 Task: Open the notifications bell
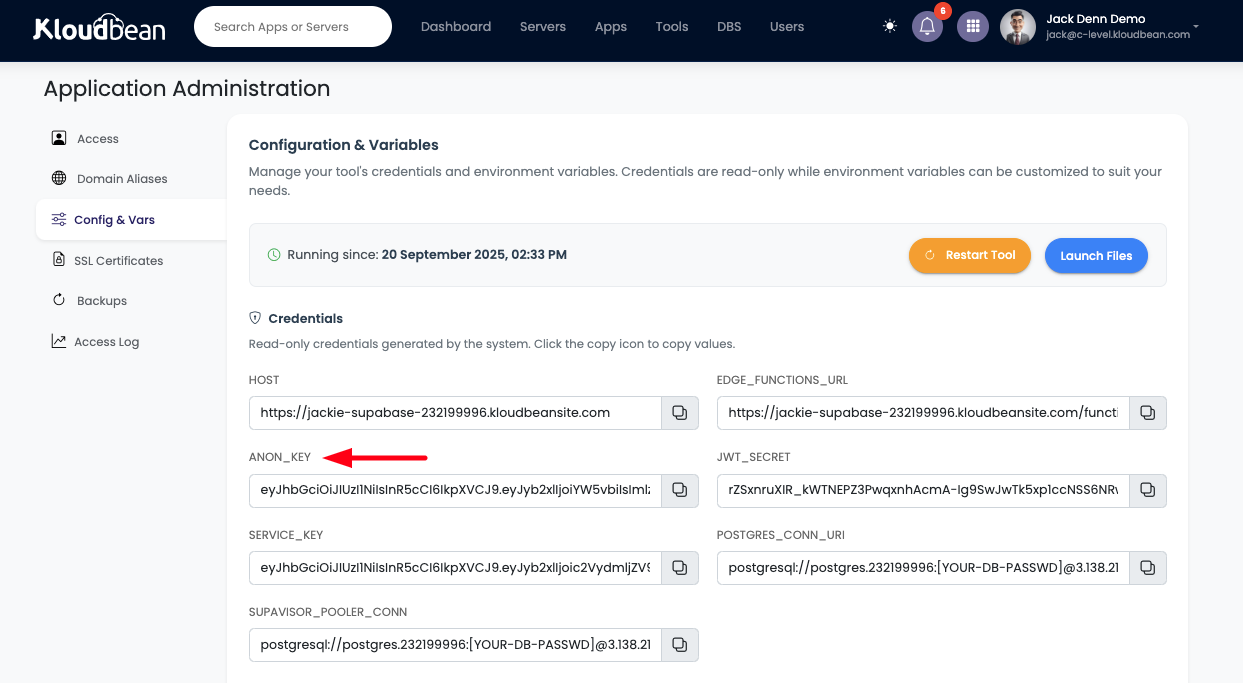click(x=927, y=27)
